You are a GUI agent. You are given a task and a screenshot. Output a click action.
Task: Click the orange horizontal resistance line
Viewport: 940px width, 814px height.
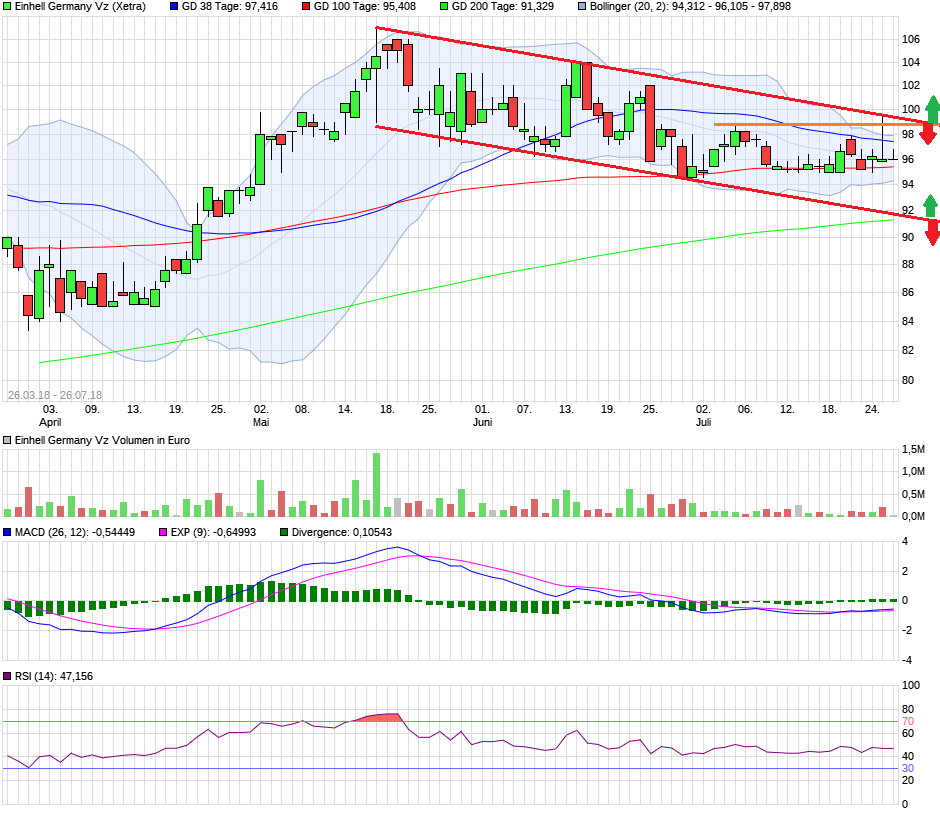pos(800,125)
